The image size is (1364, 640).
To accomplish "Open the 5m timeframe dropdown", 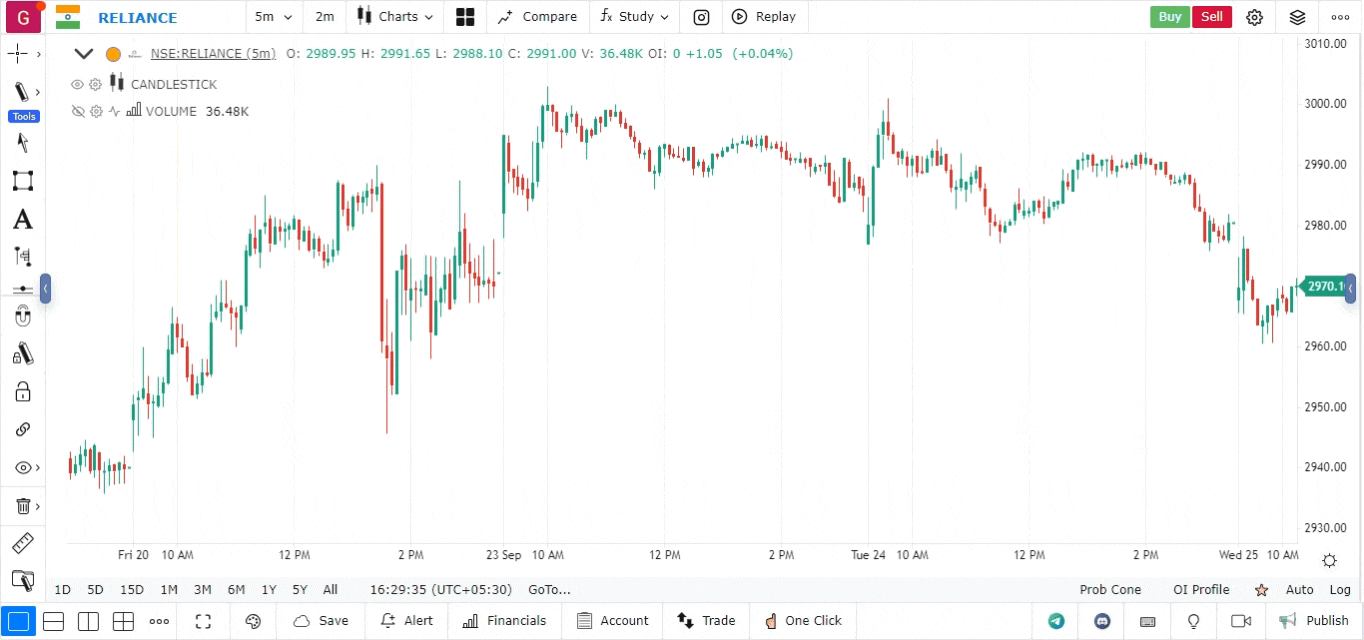I will (273, 17).
